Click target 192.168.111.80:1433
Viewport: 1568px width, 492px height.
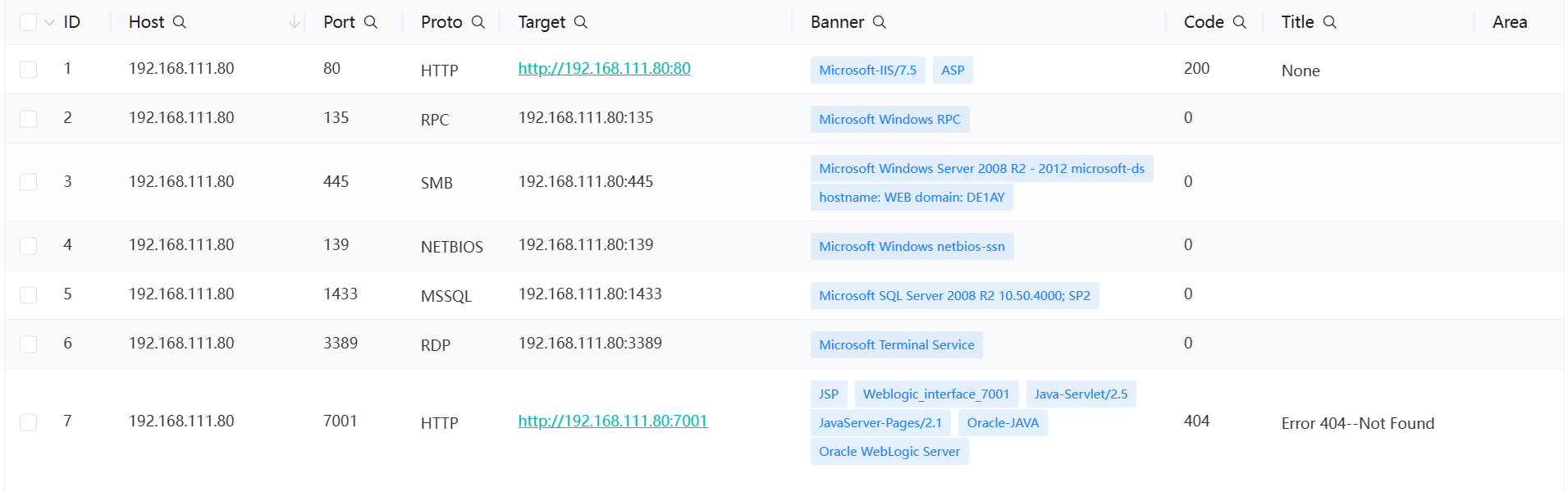pos(589,294)
